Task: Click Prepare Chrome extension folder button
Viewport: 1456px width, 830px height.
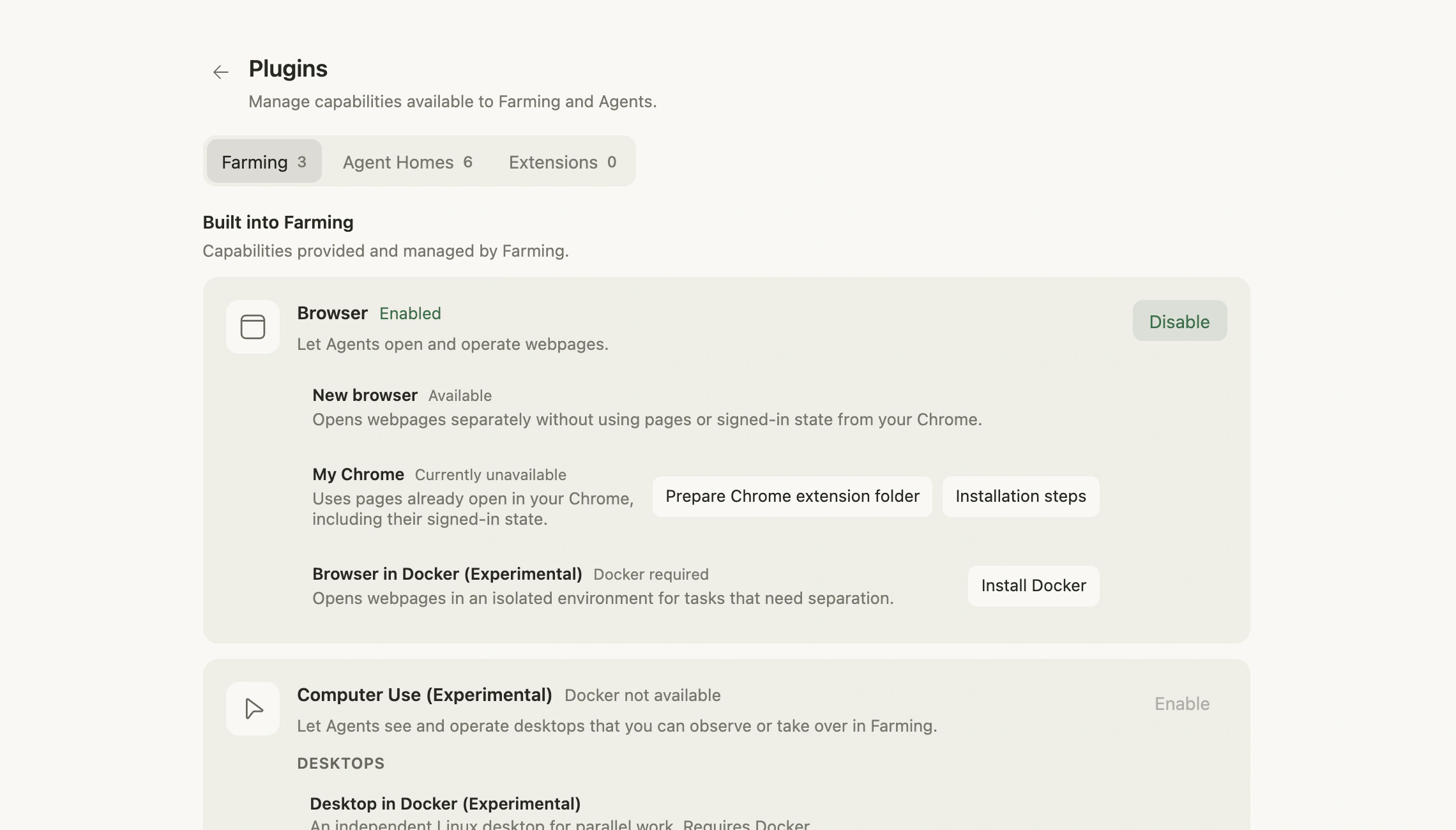Action: (x=792, y=497)
